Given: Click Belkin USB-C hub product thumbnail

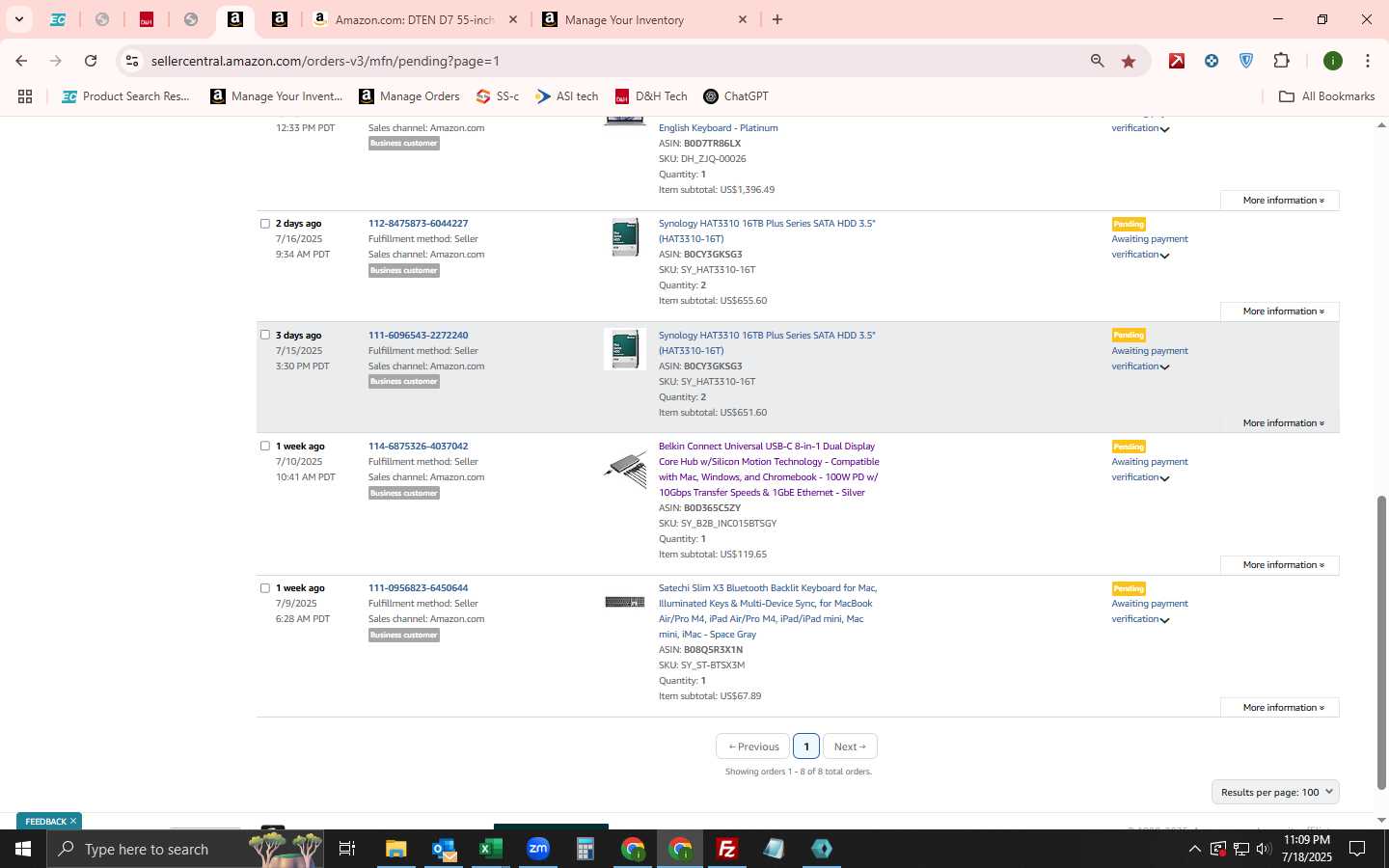Looking at the screenshot, I should [x=625, y=470].
